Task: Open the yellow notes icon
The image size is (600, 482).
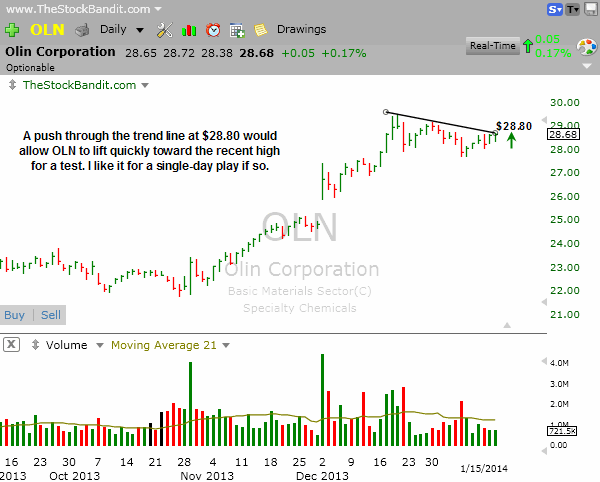Action: pyautogui.click(x=261, y=30)
